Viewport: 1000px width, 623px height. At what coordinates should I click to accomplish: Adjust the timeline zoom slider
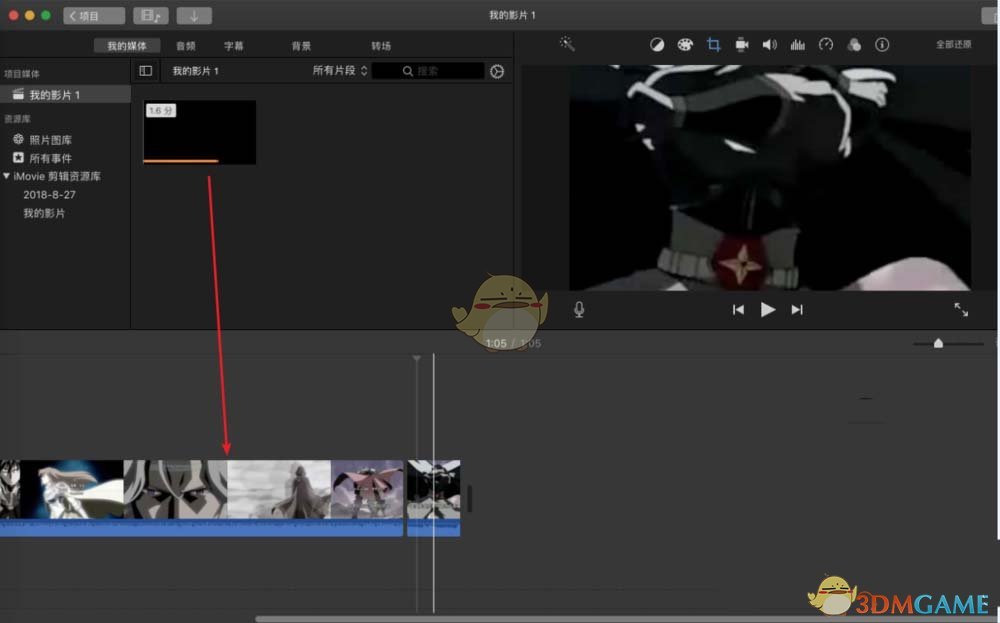pos(938,343)
